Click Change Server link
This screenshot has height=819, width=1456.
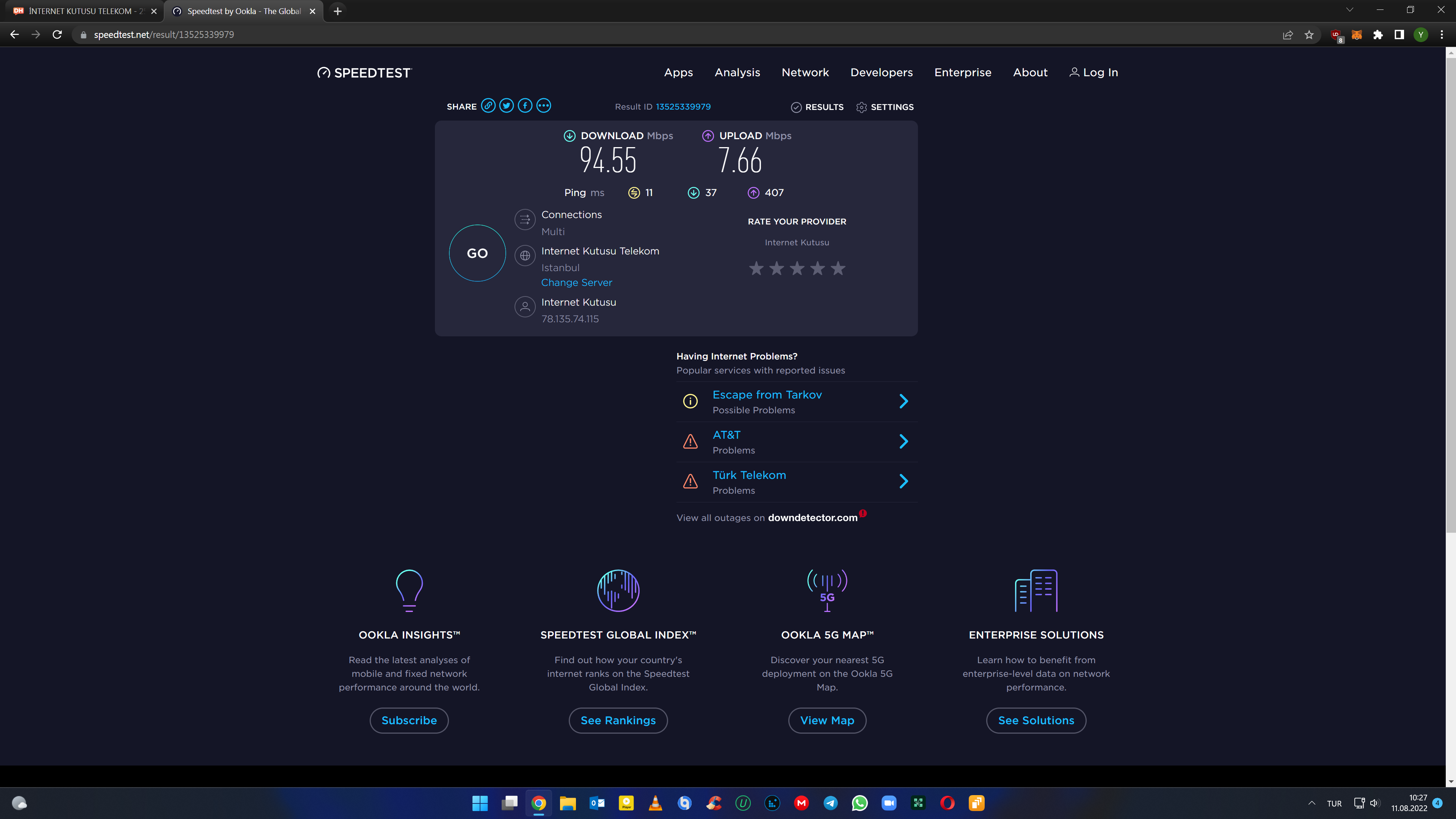[576, 282]
